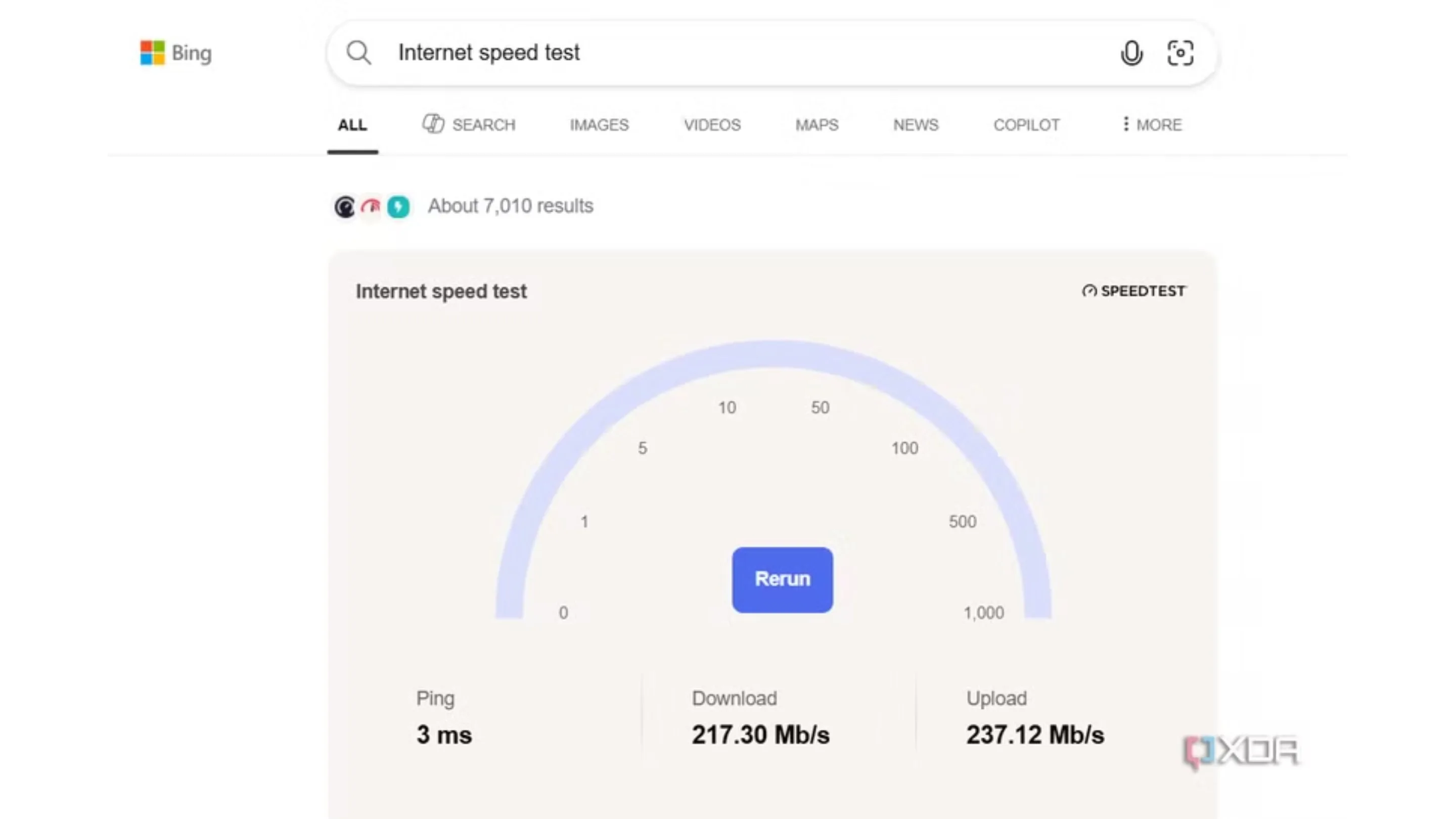Start voice search with microphone icon
The image size is (1456, 819).
[1131, 53]
